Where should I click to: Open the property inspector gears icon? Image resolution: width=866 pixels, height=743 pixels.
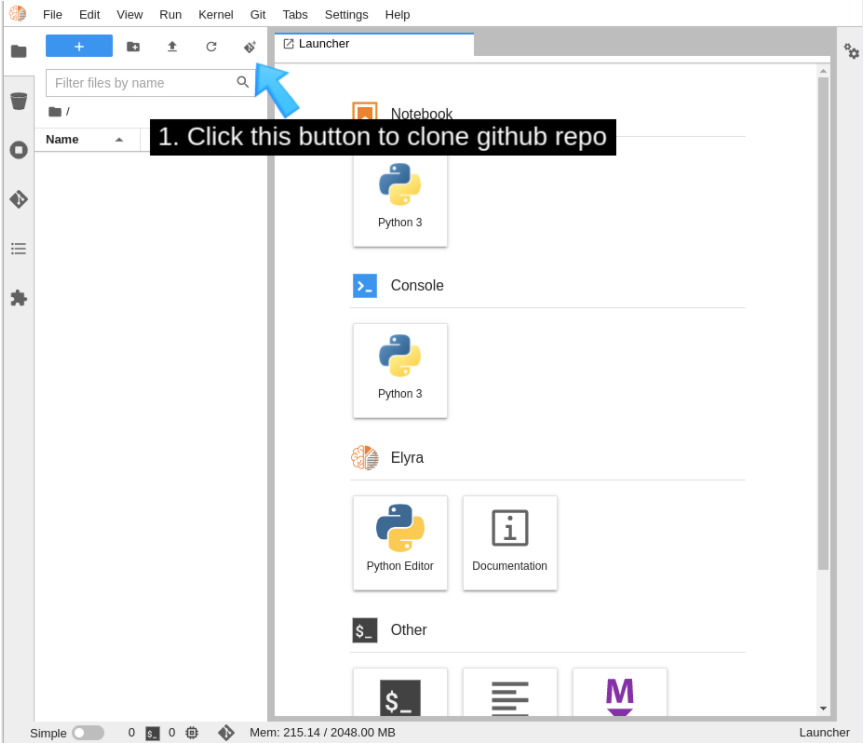pyautogui.click(x=851, y=51)
